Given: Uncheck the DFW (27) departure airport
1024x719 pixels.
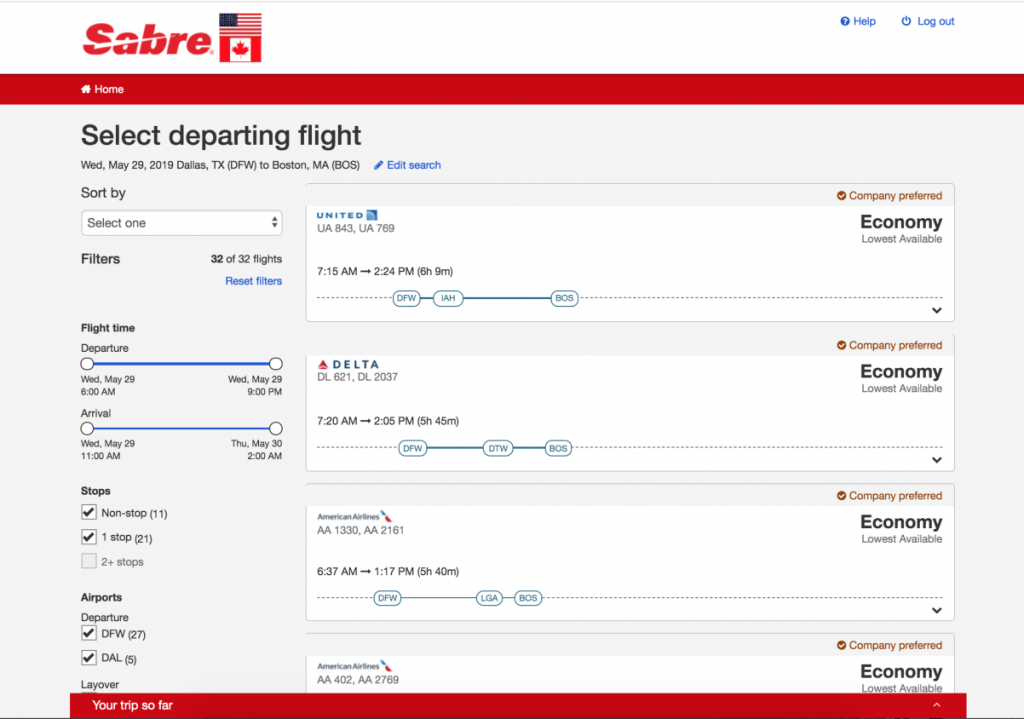Looking at the screenshot, I should [89, 633].
